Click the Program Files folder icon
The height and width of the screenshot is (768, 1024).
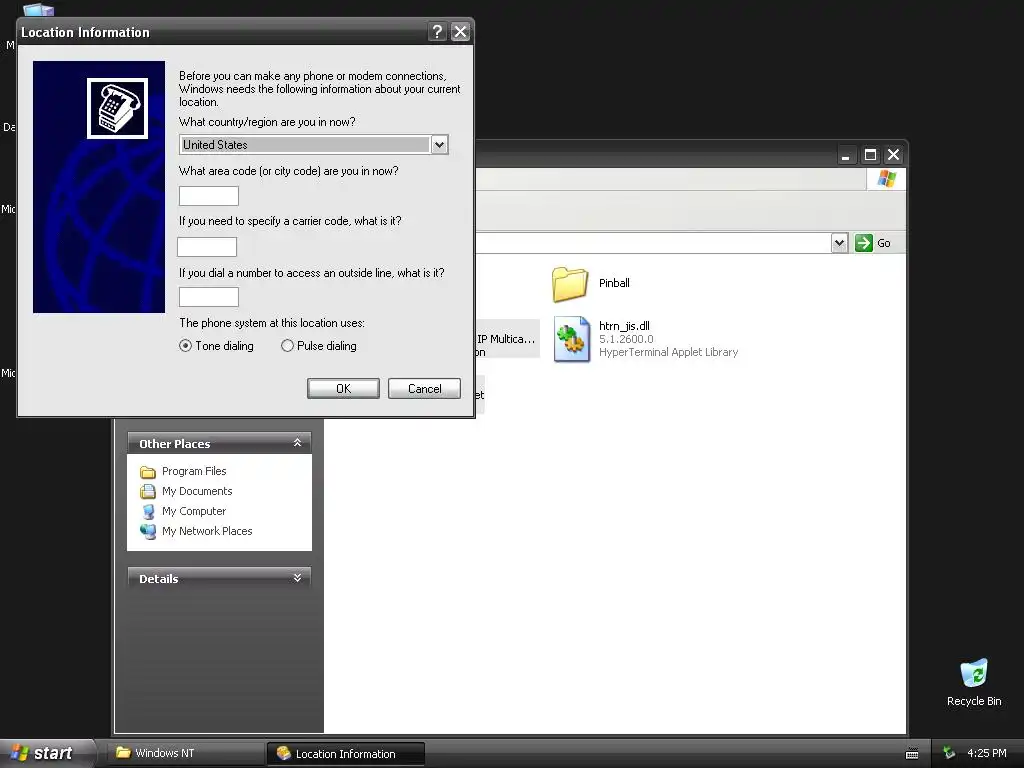148,472
